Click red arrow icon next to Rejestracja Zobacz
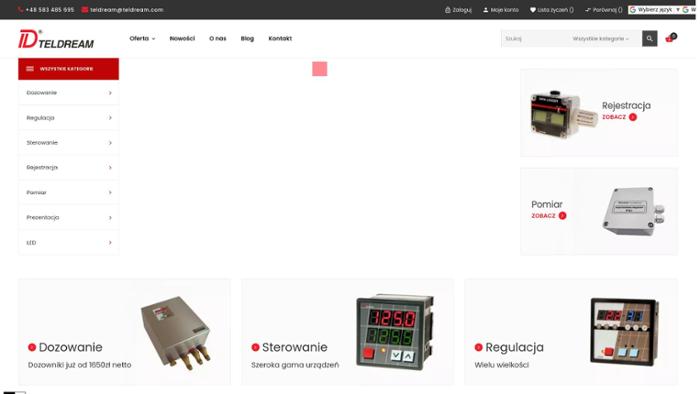This screenshot has width=700, height=394. 633,117
